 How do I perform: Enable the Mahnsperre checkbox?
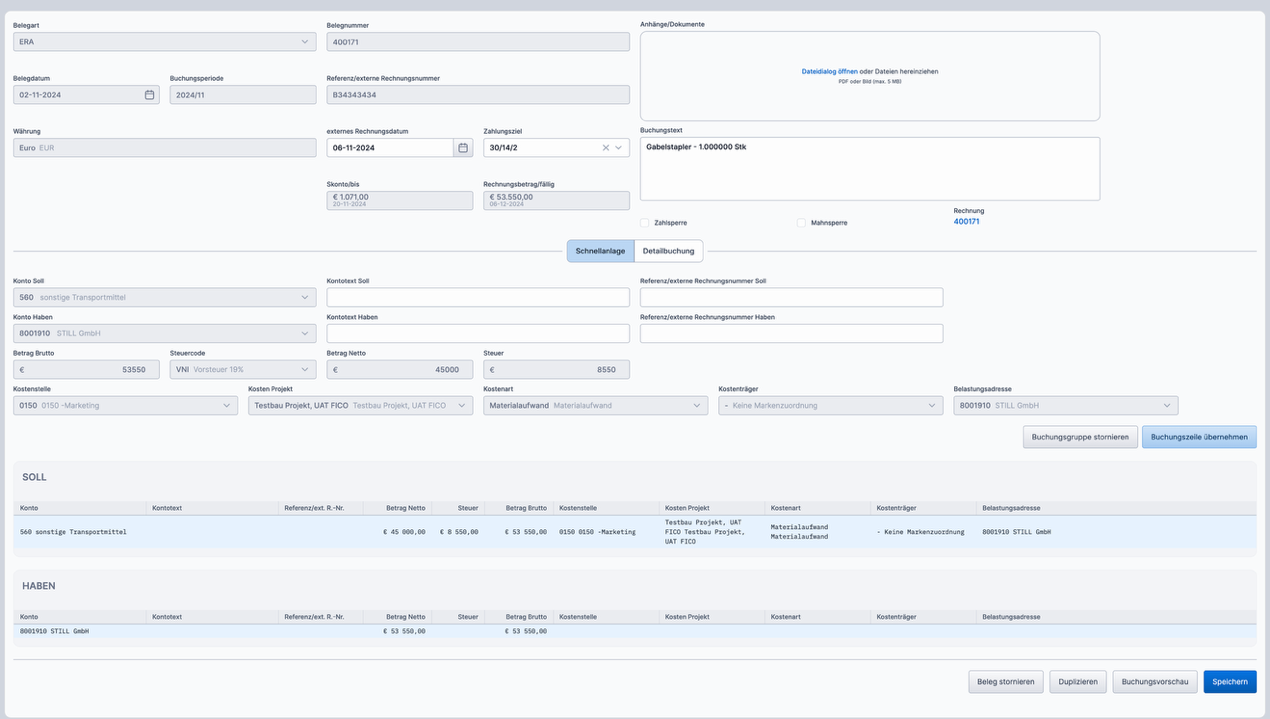(x=801, y=223)
